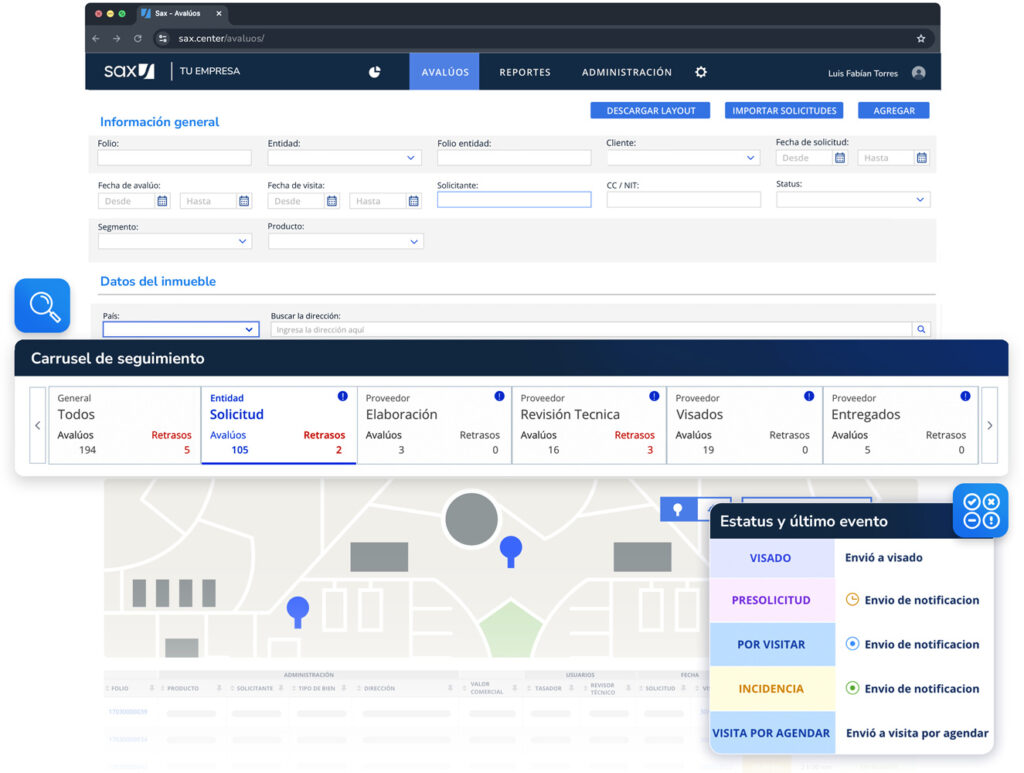Open calendar for Fecha de visita Desde

[332, 200]
